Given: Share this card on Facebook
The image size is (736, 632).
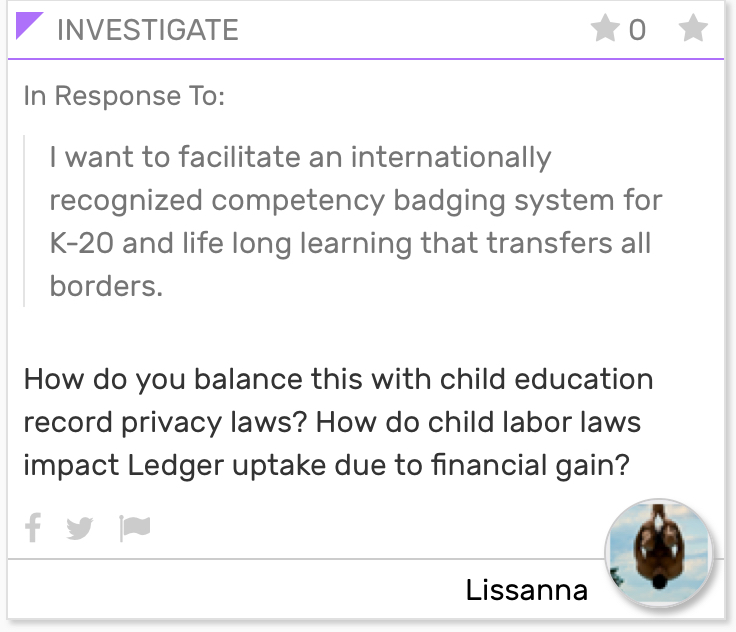Looking at the screenshot, I should point(33,528).
